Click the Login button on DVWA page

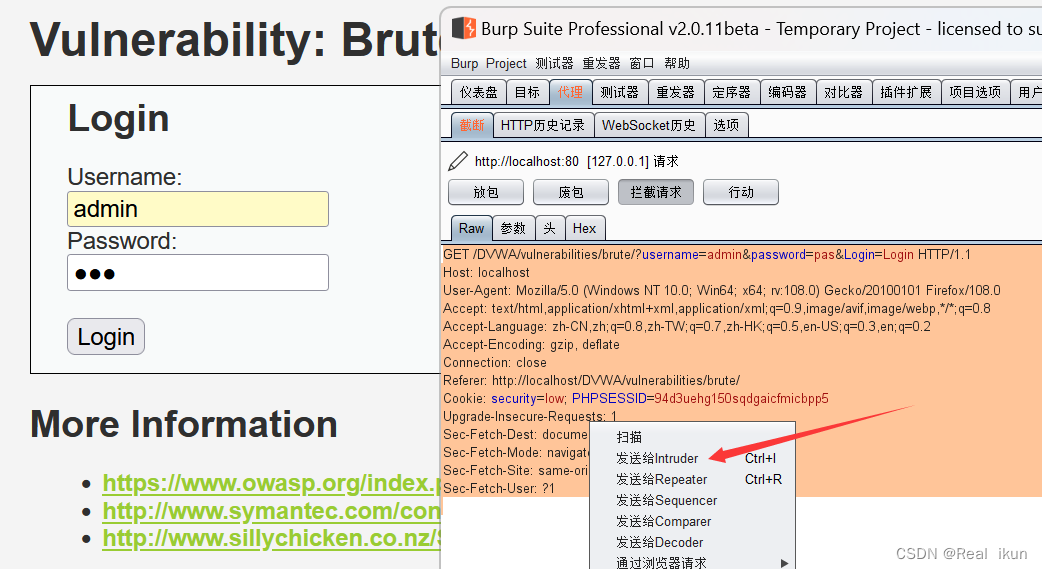pos(106,336)
